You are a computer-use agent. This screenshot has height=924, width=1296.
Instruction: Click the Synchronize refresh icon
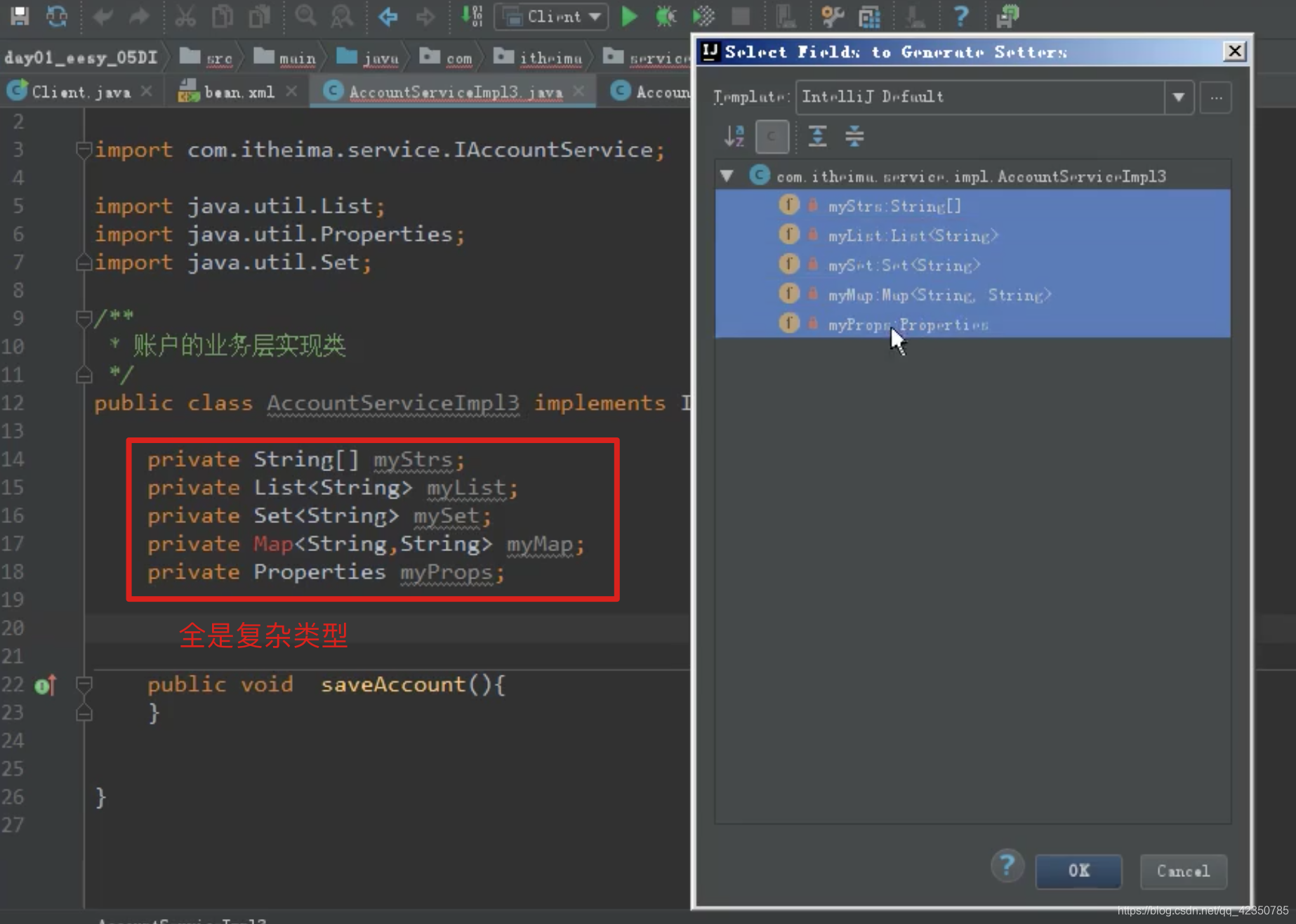[56, 15]
